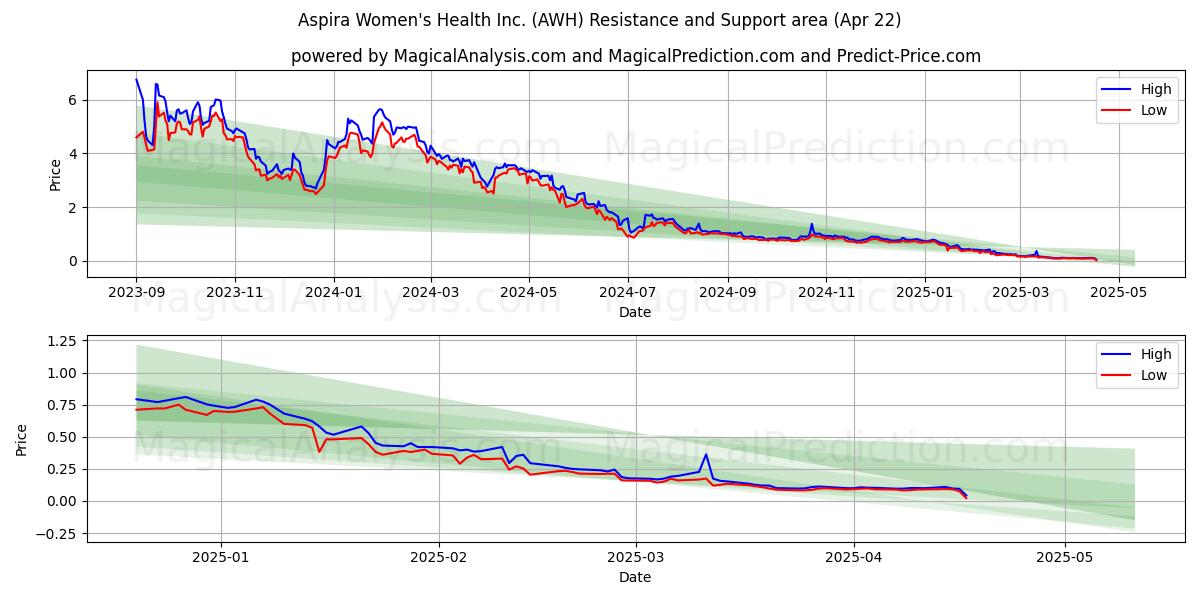Click the 'powered by MagicalAnalysis.com' subtitle

(x=636, y=56)
